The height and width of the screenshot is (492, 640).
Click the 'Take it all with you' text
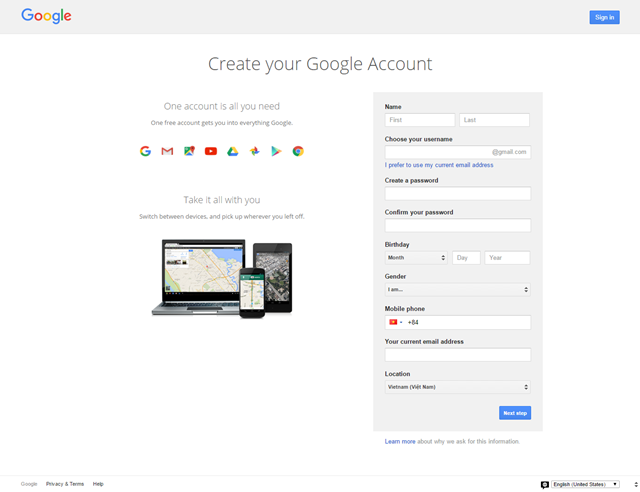coord(222,200)
